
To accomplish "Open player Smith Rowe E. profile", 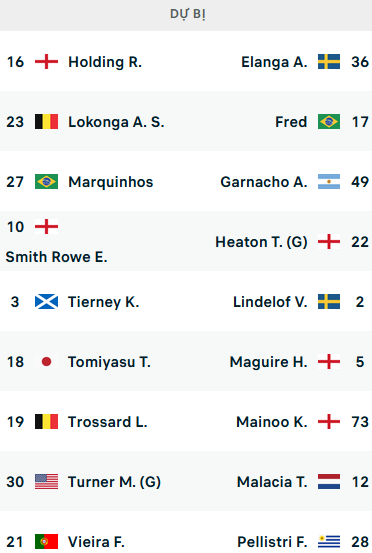I will coord(56,257).
